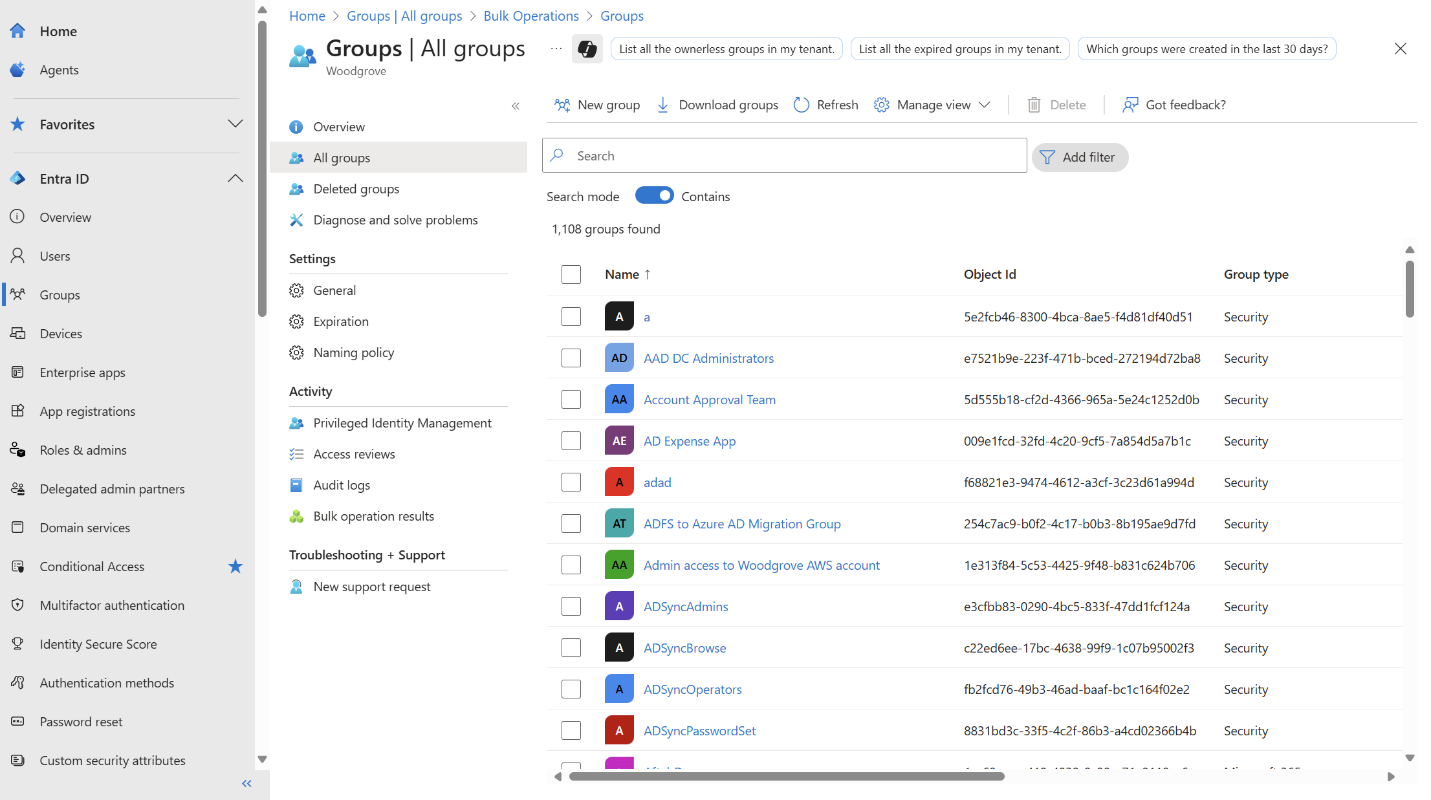Open the ADSyncAdmins group link
This screenshot has width=1431, height=800.
(x=686, y=606)
